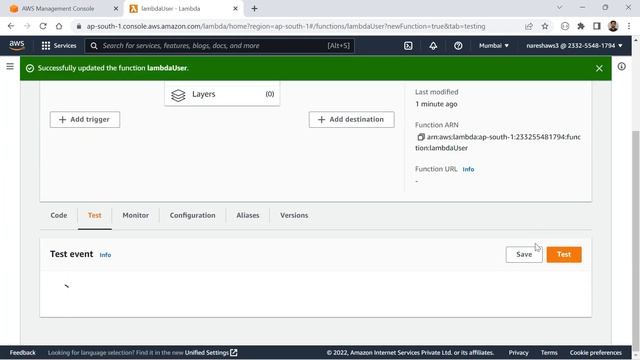Open the Unified Settings link
This screenshot has height=360, width=640.
(x=211, y=353)
